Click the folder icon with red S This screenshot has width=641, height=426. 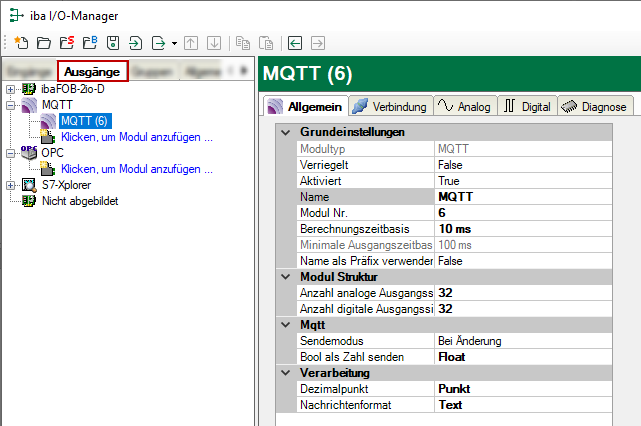click(66, 43)
